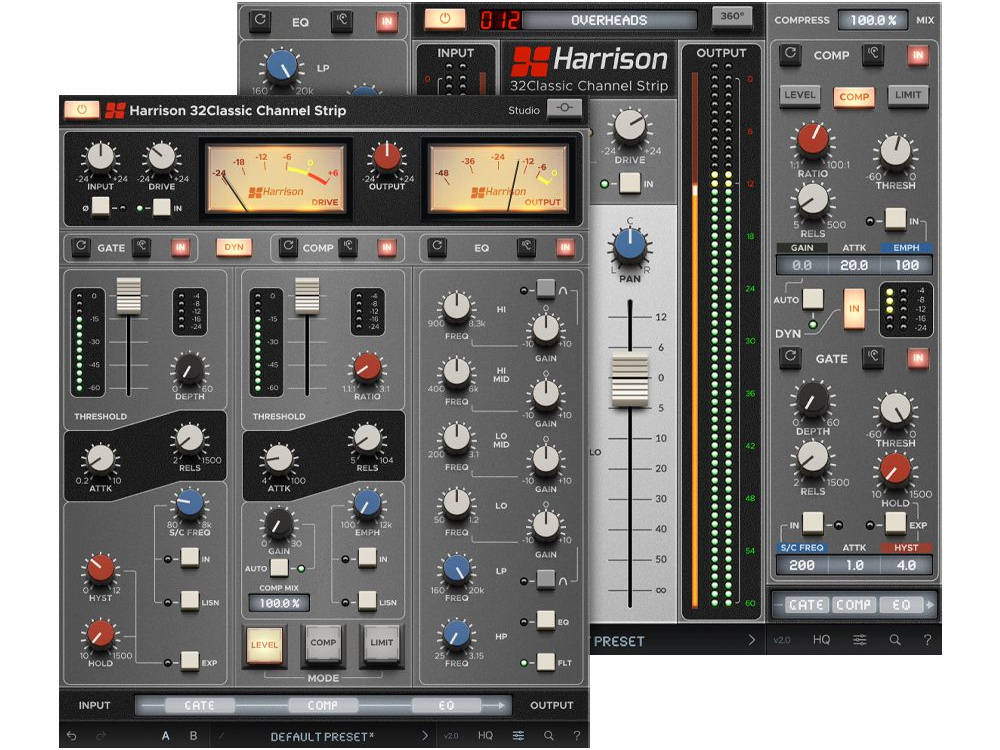Click the GATE ear icon in rear window
Image resolution: width=1000 pixels, height=750 pixels.
tap(873, 357)
